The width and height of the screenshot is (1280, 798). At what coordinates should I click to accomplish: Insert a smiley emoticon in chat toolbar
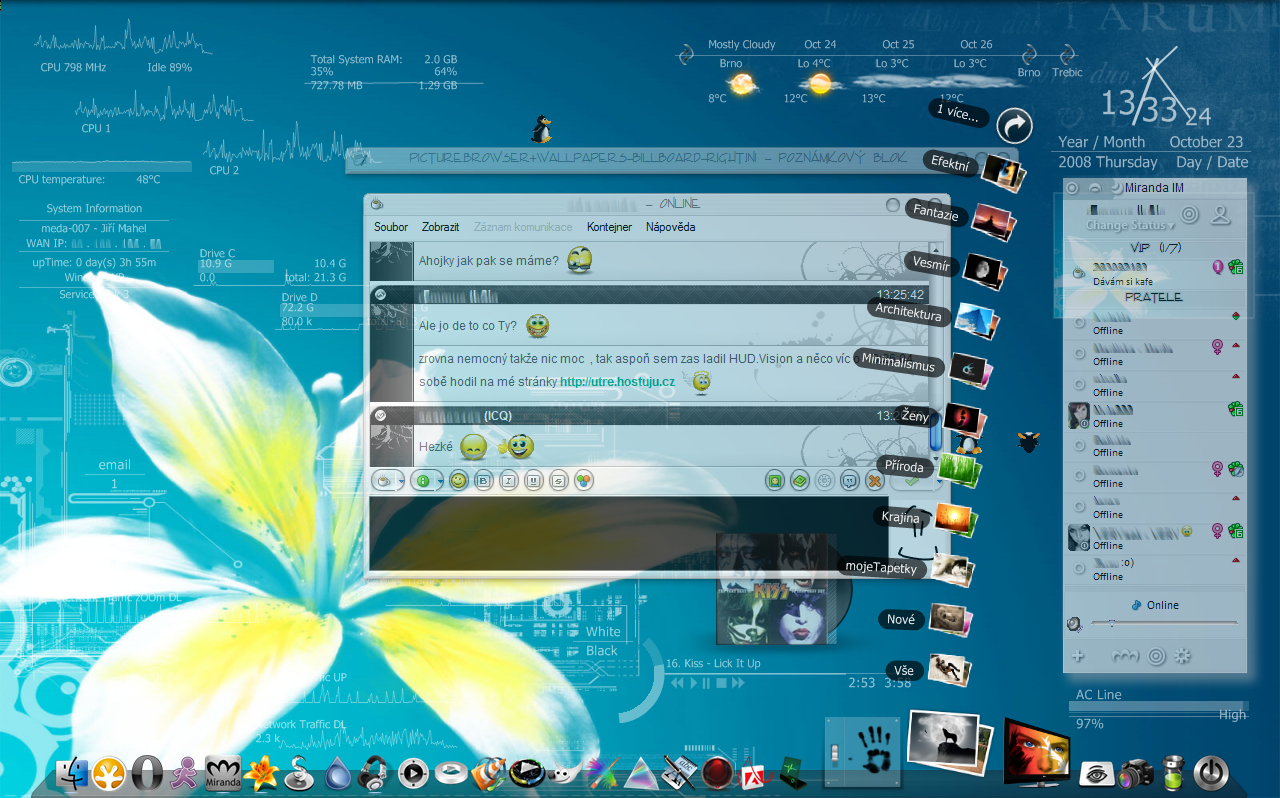(459, 481)
